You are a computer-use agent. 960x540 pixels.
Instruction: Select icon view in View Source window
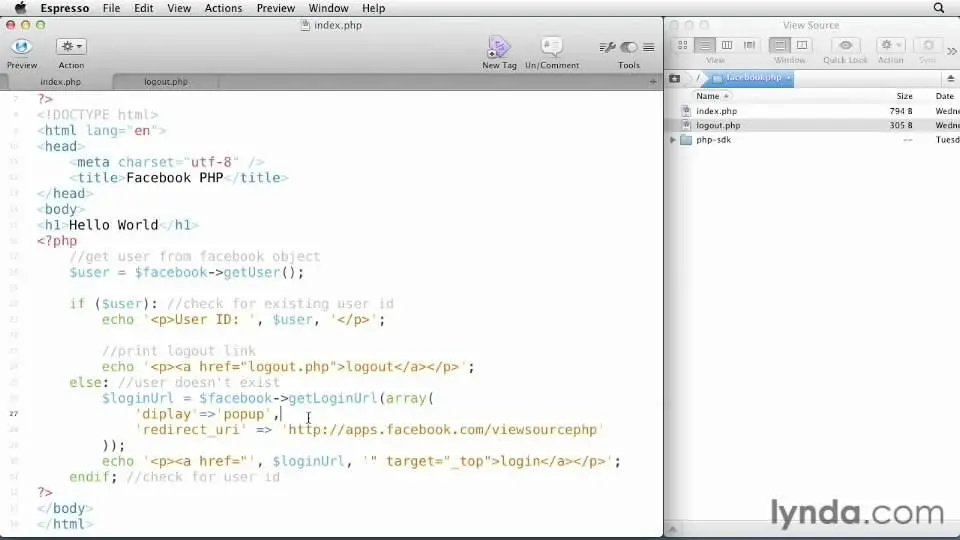[683, 45]
